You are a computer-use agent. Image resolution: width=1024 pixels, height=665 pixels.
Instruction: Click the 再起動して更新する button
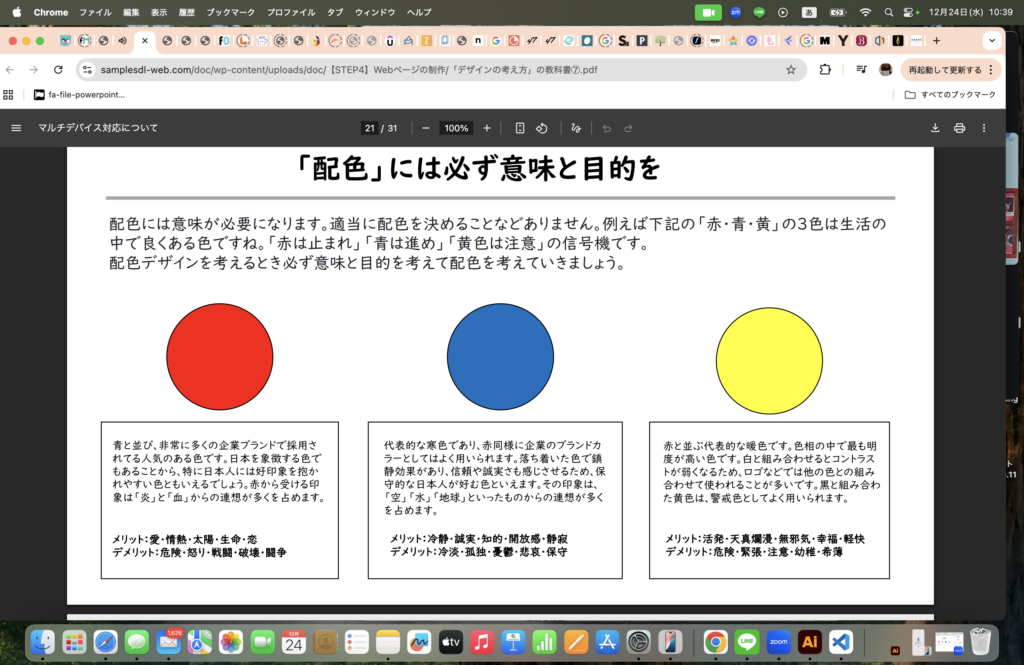coord(944,70)
